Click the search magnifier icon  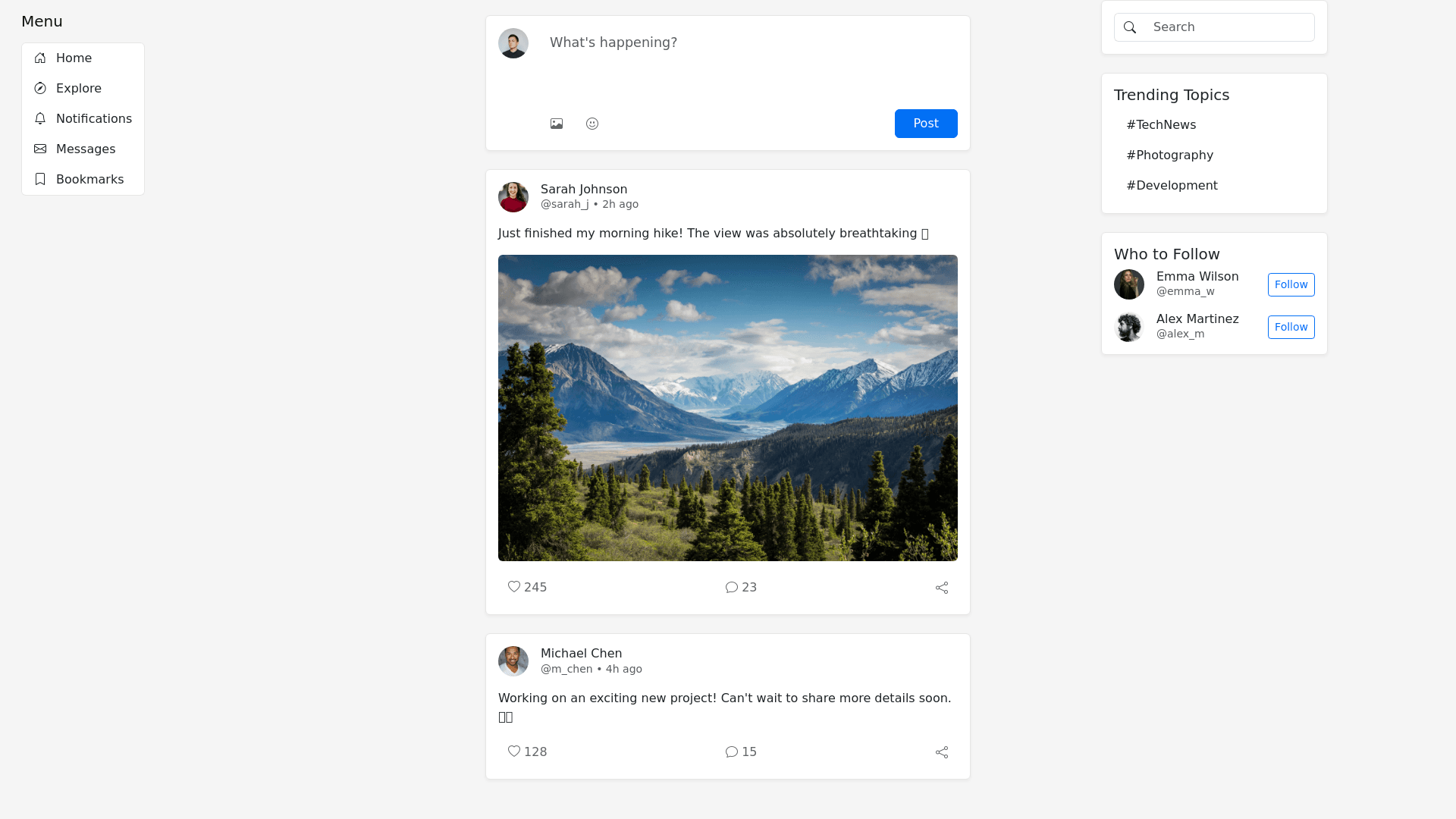[x=1130, y=27]
